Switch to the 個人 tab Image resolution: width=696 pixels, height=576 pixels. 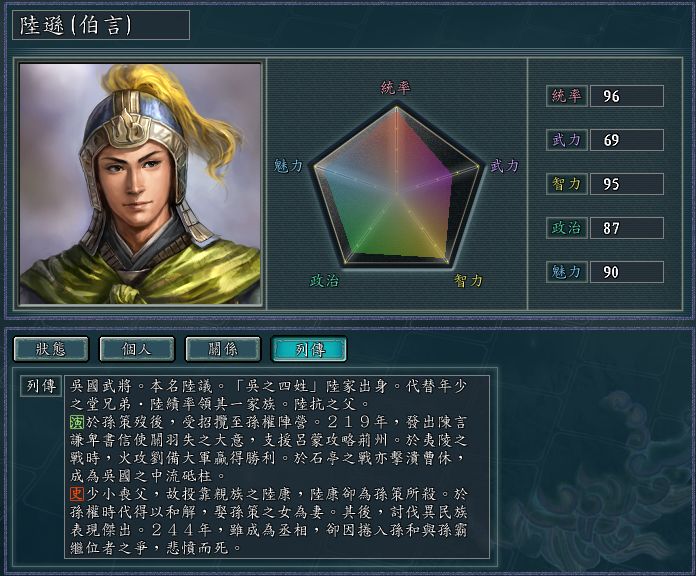point(137,349)
